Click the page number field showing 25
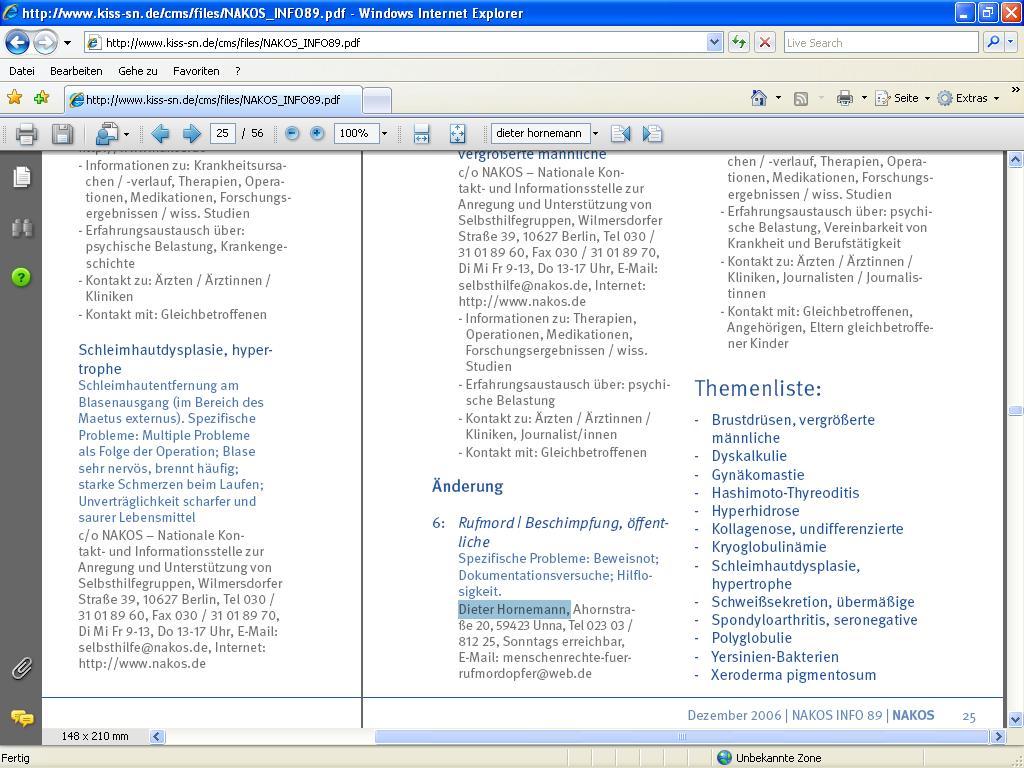 pyautogui.click(x=223, y=133)
